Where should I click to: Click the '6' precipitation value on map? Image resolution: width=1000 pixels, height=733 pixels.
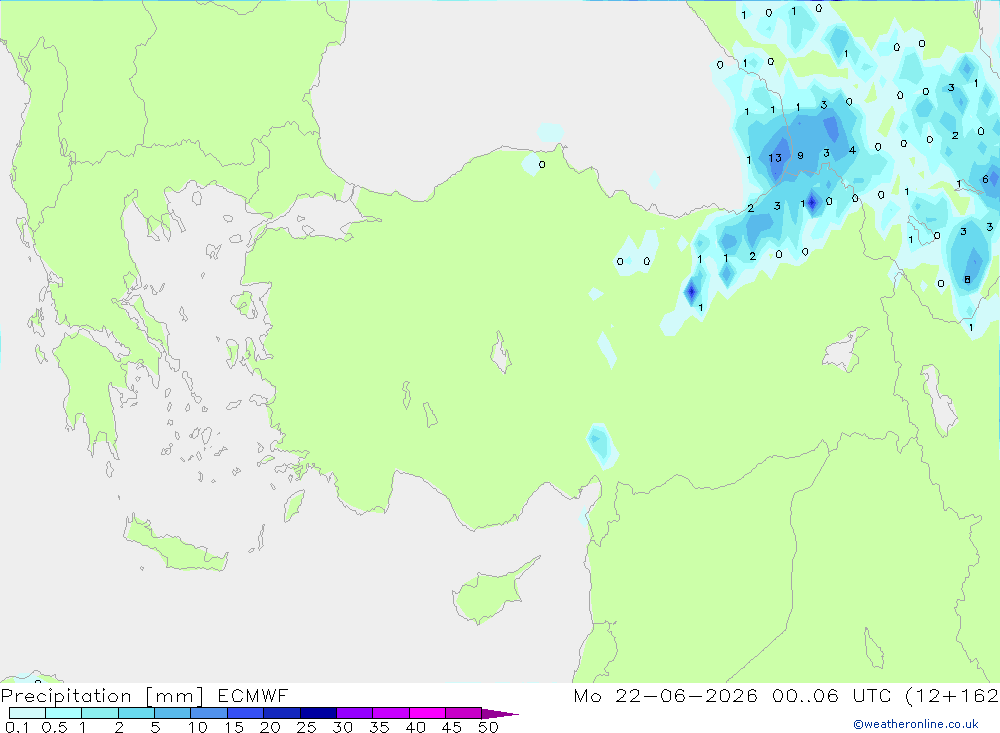pyautogui.click(x=985, y=179)
